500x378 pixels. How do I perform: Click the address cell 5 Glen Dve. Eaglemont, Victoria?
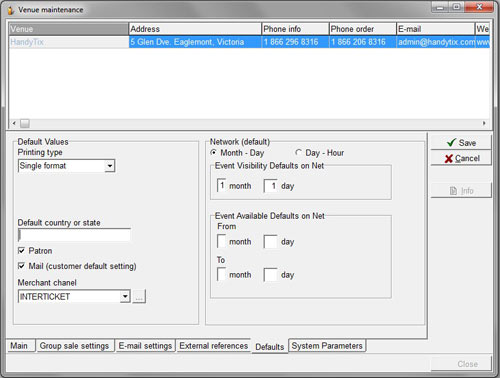click(195, 42)
